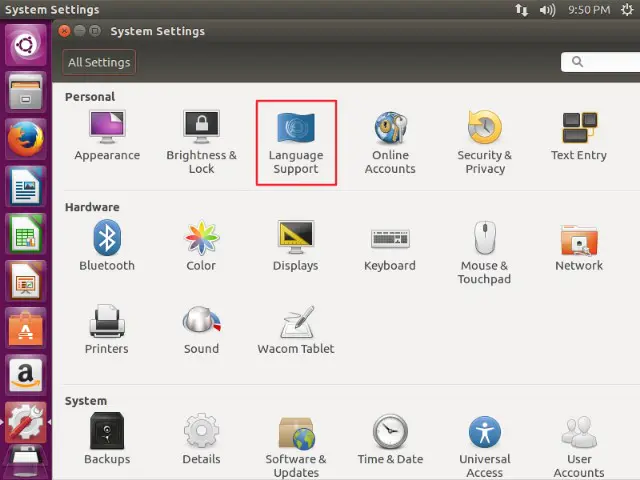
Task: Open Brightness & Lock settings
Action: [201, 142]
